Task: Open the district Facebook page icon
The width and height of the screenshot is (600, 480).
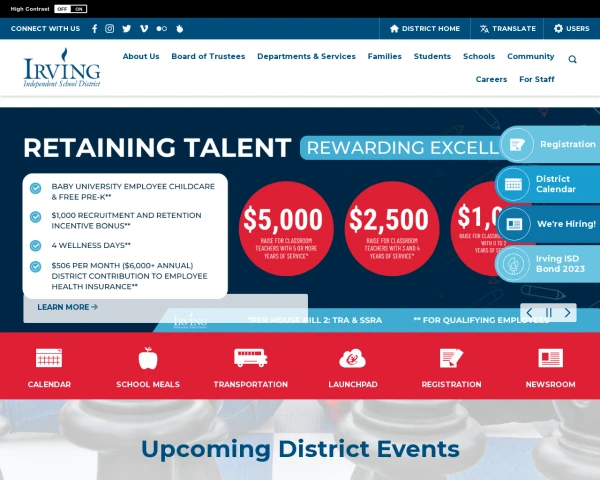Action: [x=95, y=29]
